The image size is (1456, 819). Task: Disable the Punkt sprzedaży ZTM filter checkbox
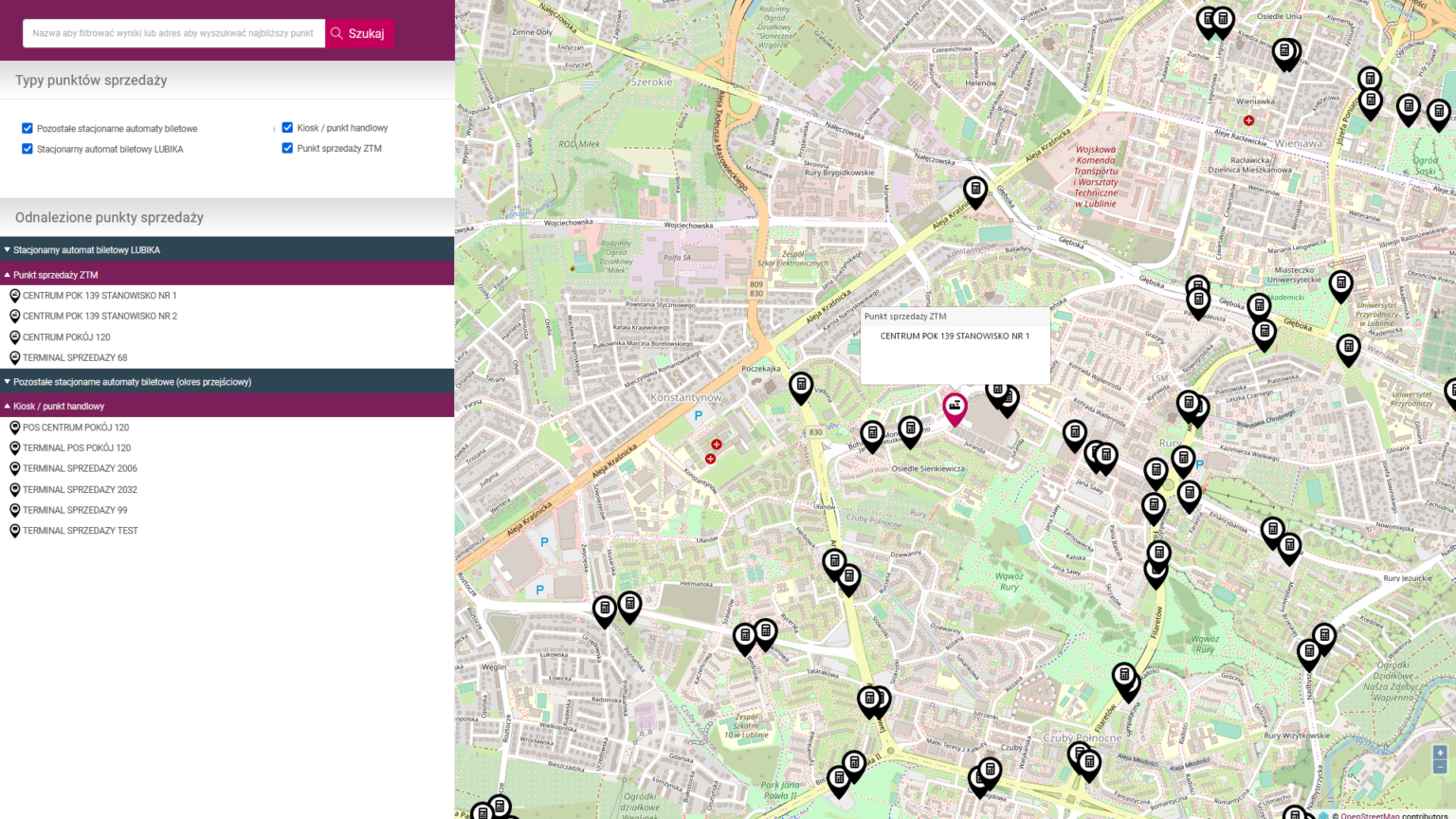[x=287, y=148]
